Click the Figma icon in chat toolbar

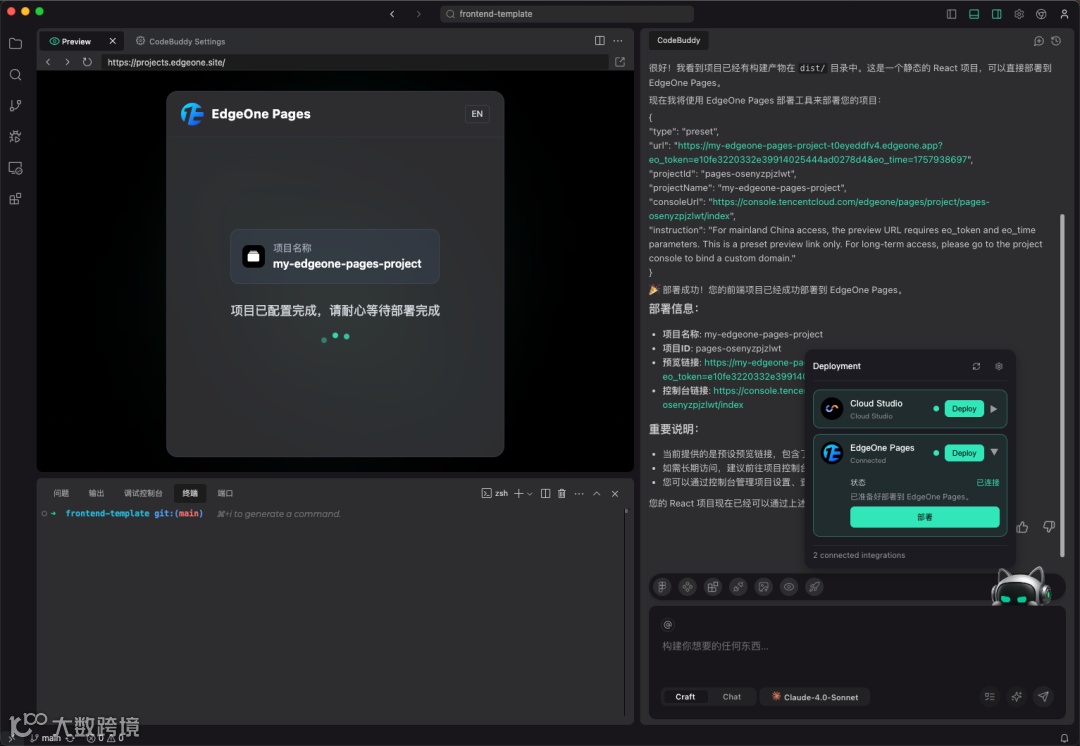pos(663,587)
